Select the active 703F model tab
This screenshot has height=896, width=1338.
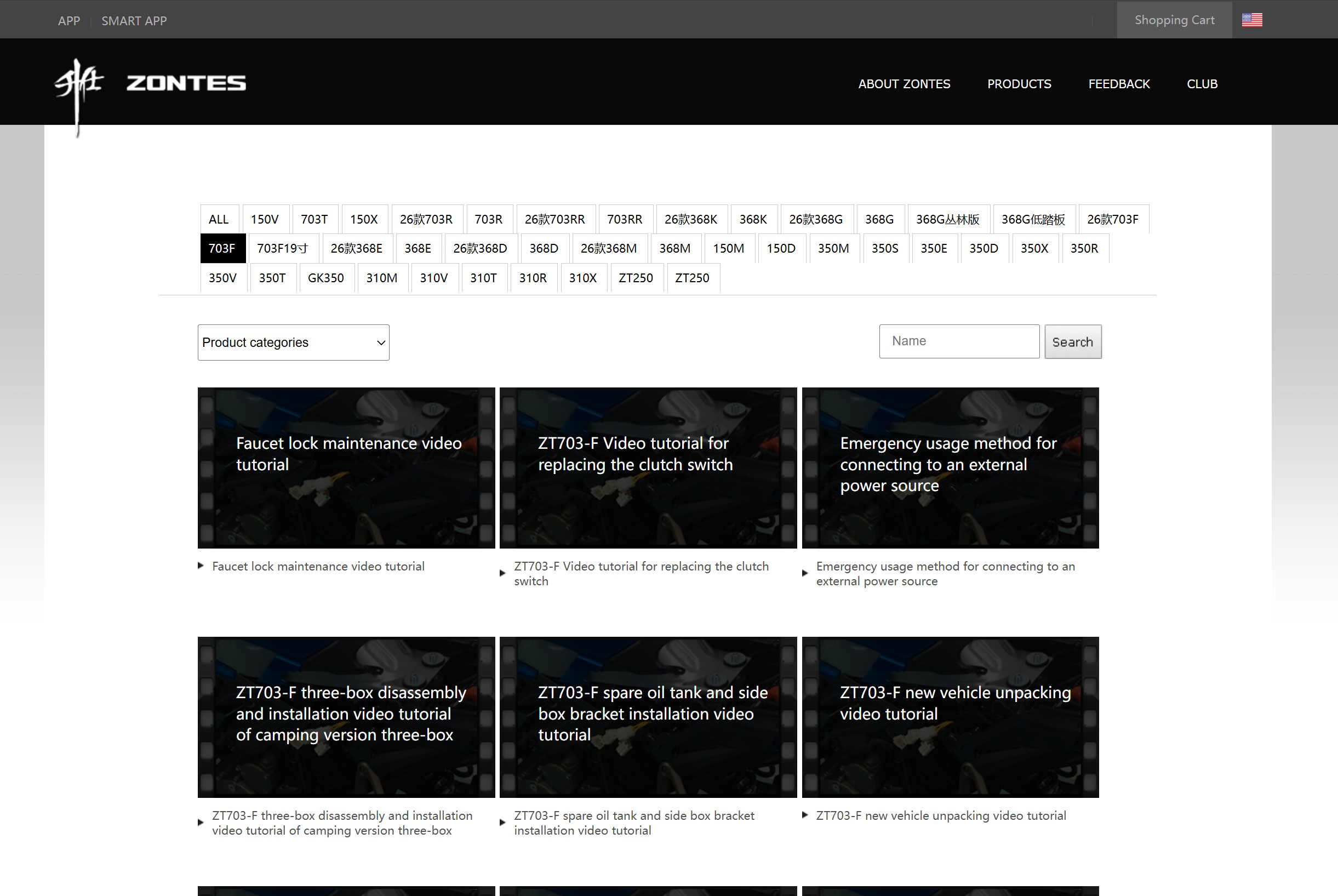click(222, 248)
